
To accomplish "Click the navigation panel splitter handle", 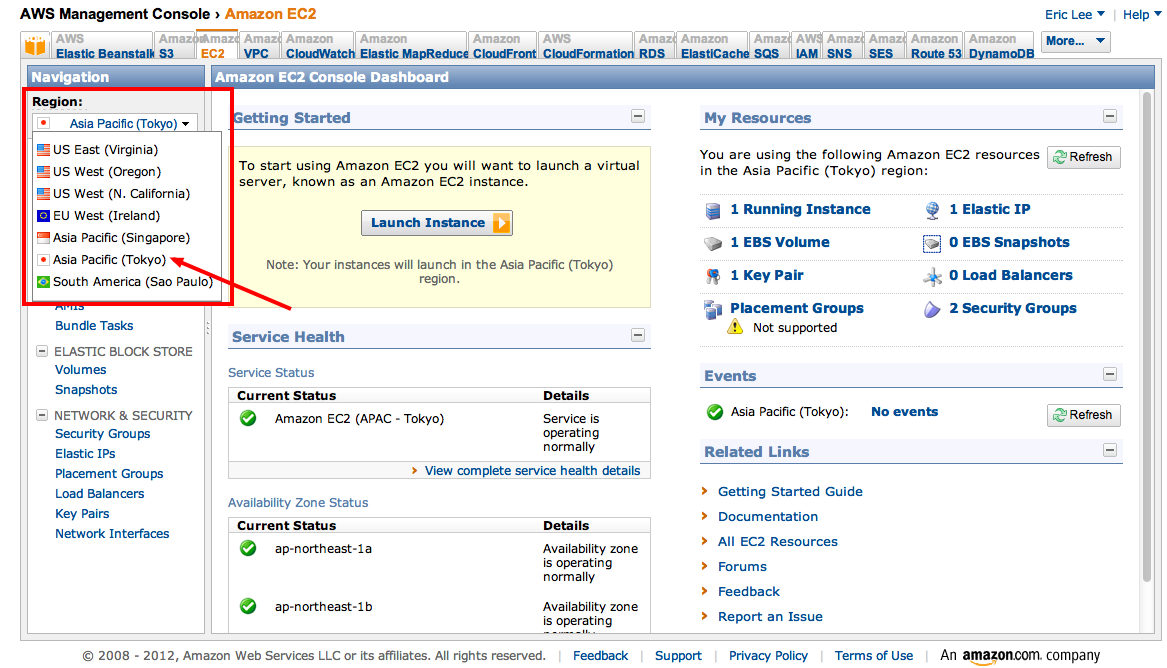I will pyautogui.click(x=208, y=327).
